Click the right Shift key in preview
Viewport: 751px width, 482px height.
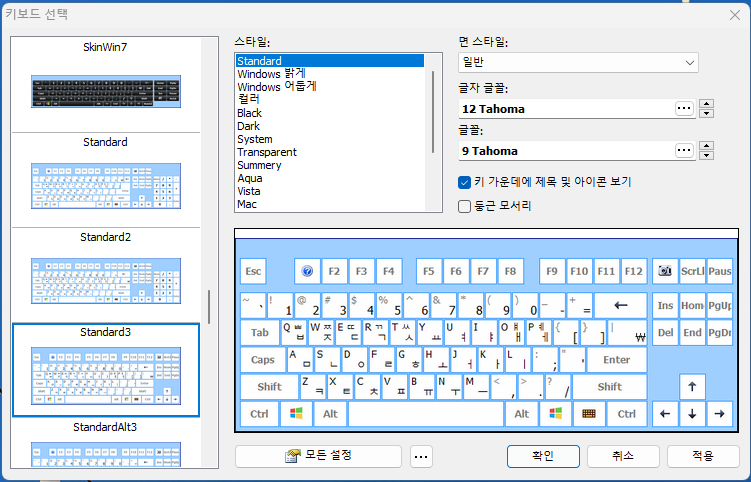[x=610, y=387]
